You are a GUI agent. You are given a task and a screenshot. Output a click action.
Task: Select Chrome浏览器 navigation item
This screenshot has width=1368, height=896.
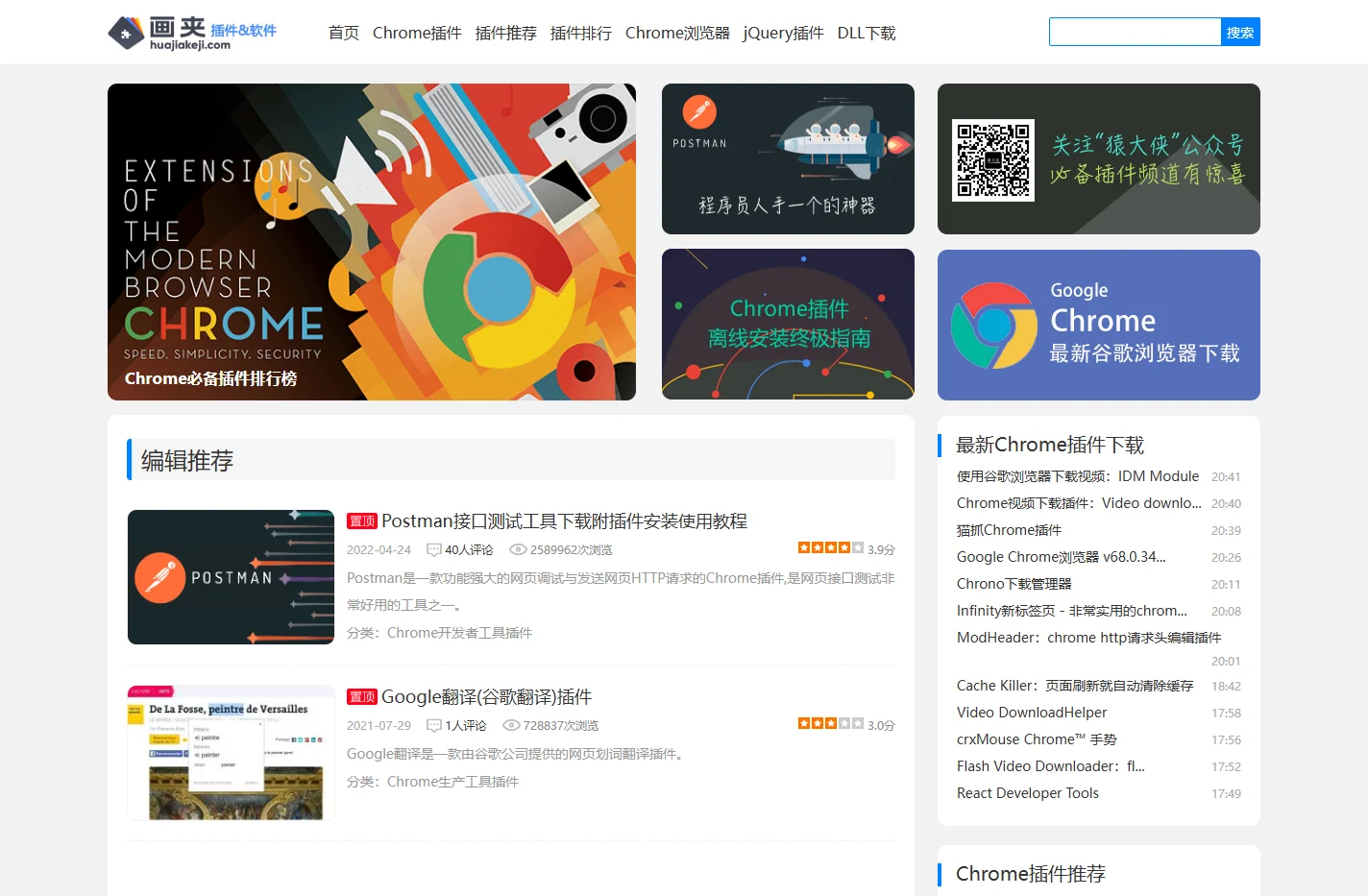[x=677, y=33]
